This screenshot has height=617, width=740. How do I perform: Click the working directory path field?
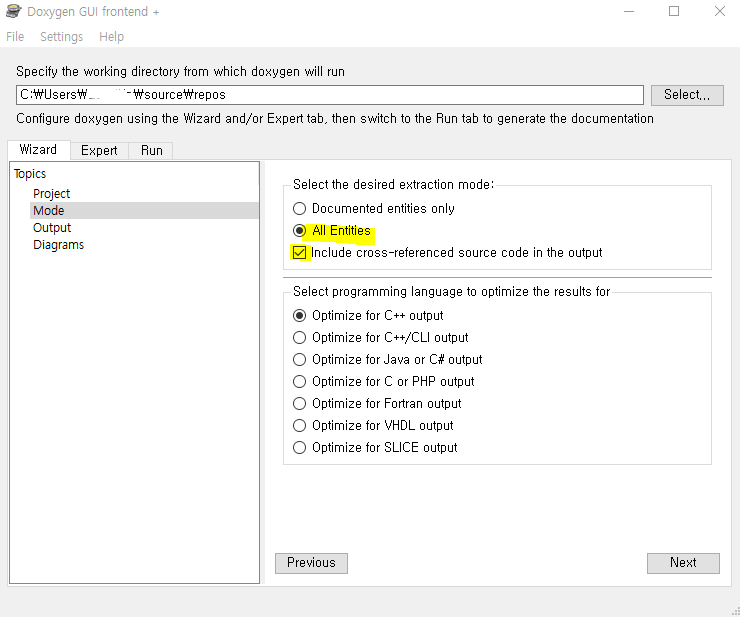coord(330,95)
